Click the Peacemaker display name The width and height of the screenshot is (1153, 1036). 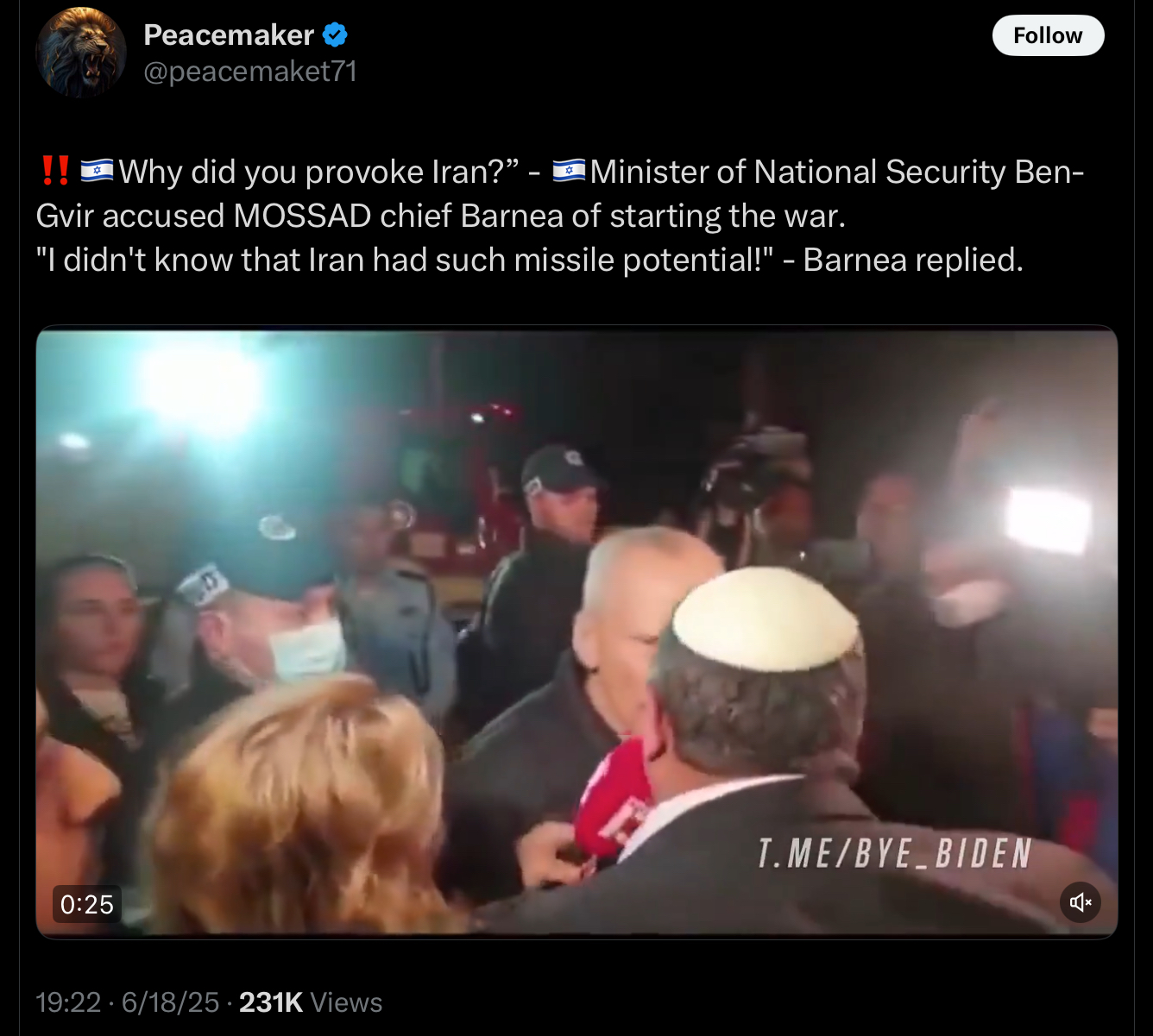pyautogui.click(x=229, y=35)
